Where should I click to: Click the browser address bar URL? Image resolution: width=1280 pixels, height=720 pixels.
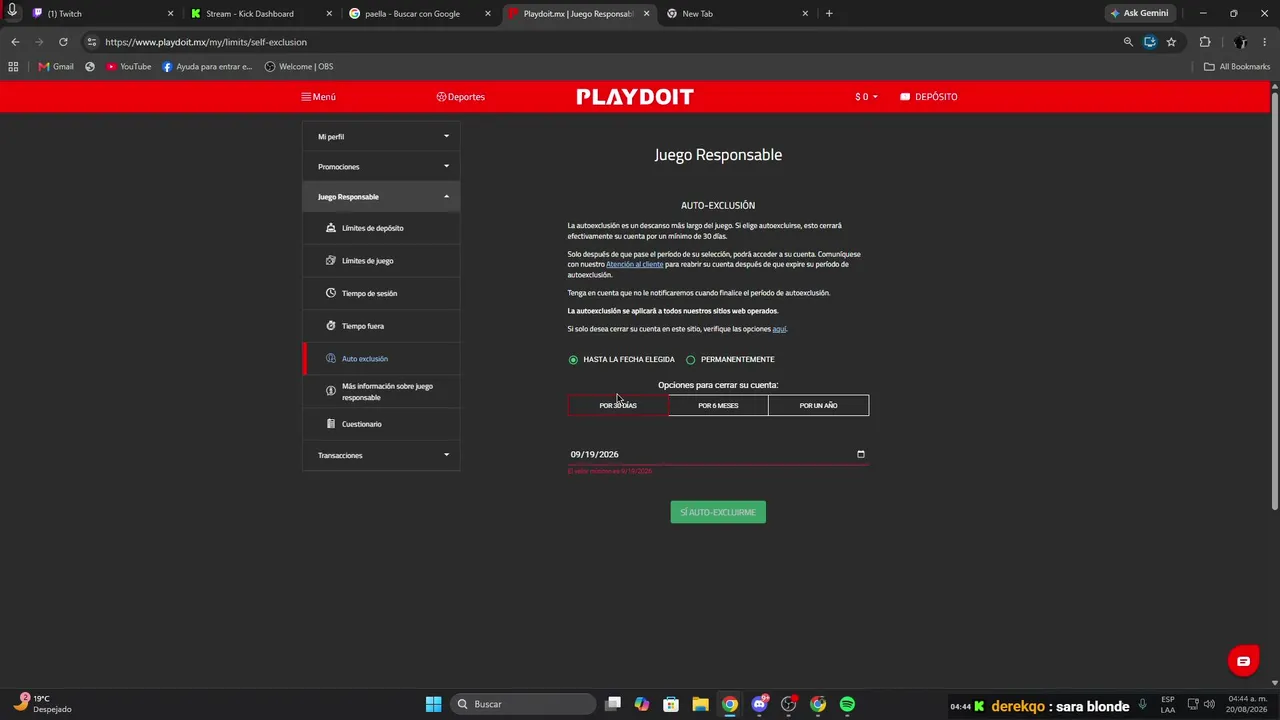[x=206, y=42]
